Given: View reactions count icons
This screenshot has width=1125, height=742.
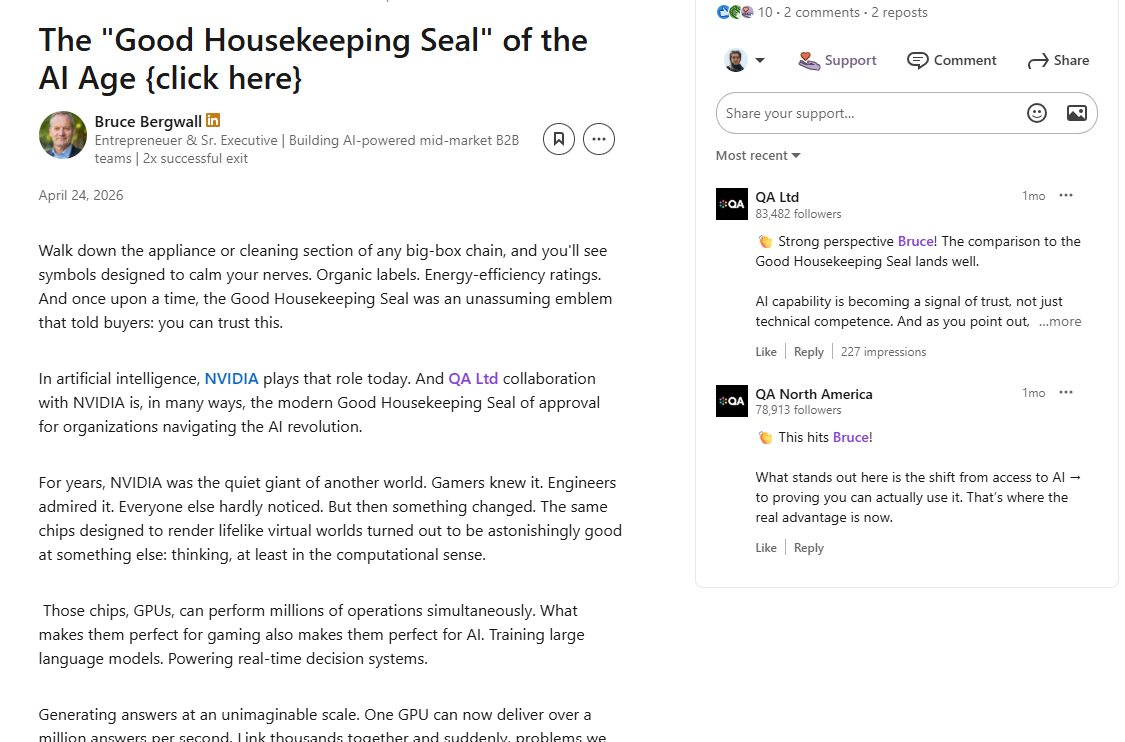Looking at the screenshot, I should pos(735,12).
